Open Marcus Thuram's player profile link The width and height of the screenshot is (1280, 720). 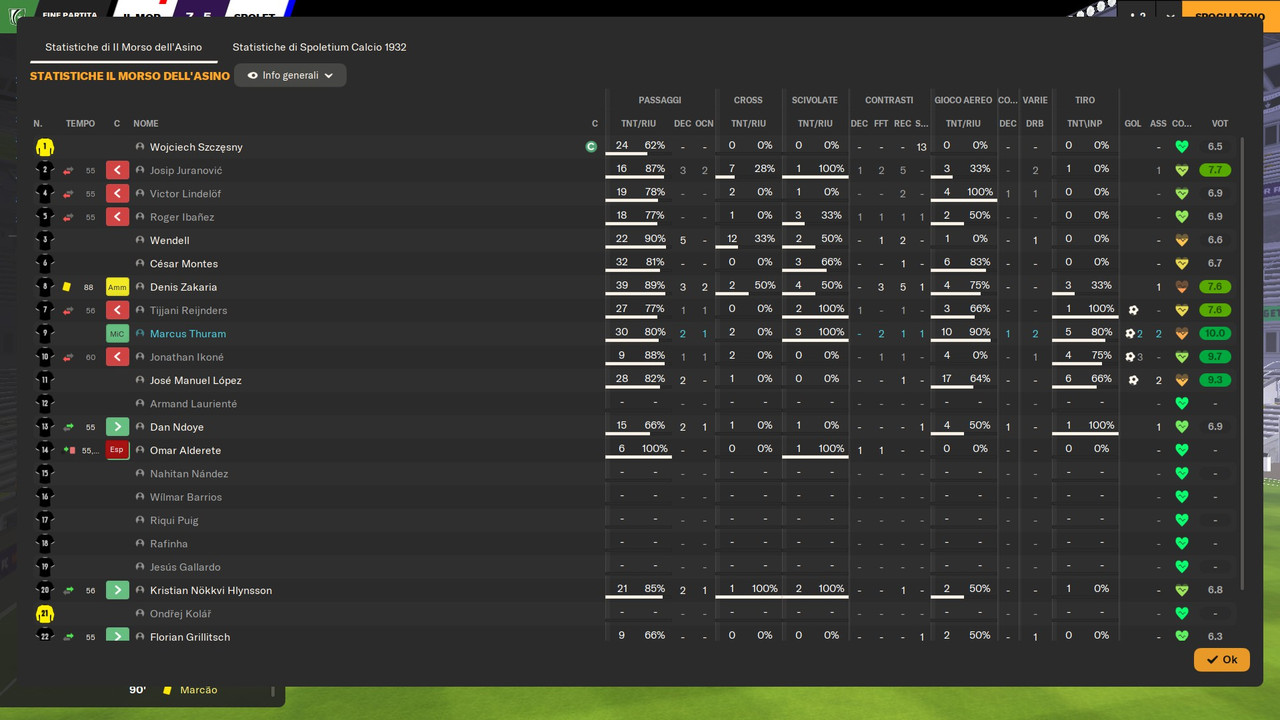188,334
